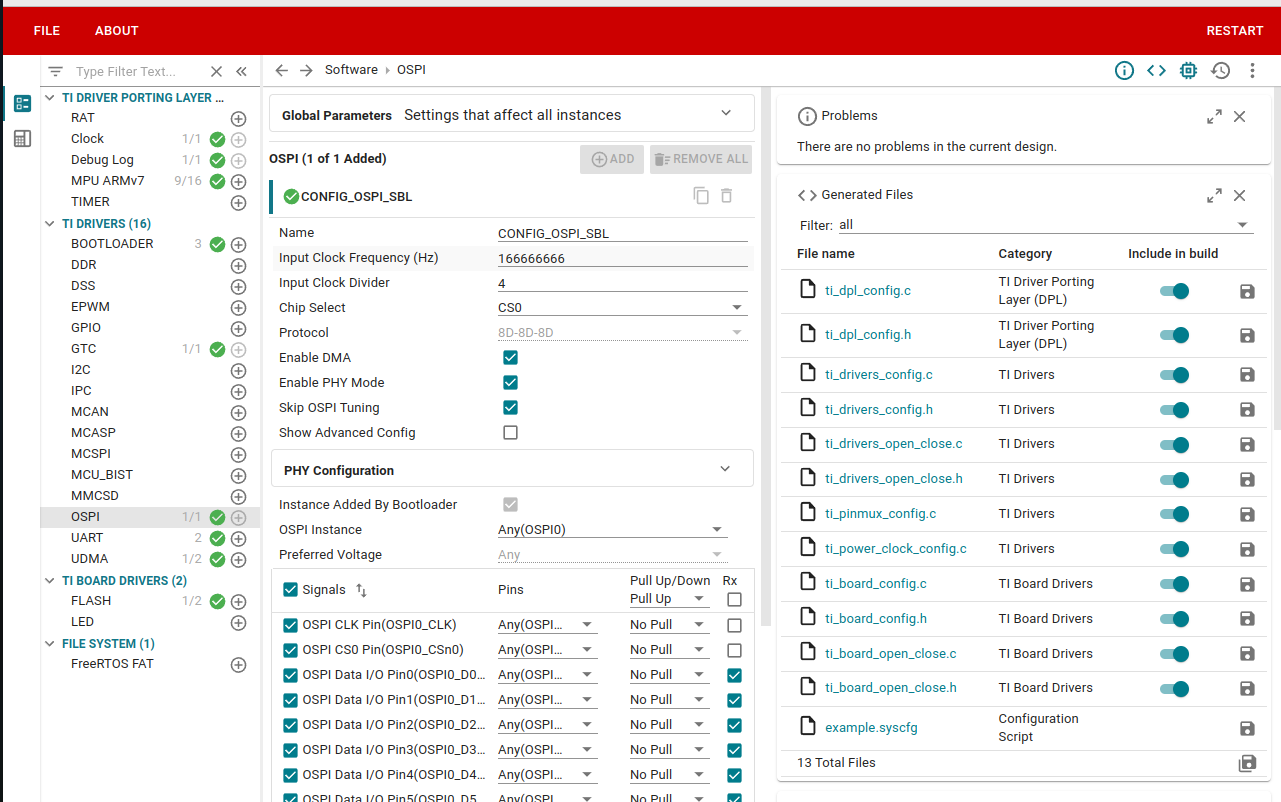Toggle include in build for ti_board_config.h

click(x=1174, y=619)
